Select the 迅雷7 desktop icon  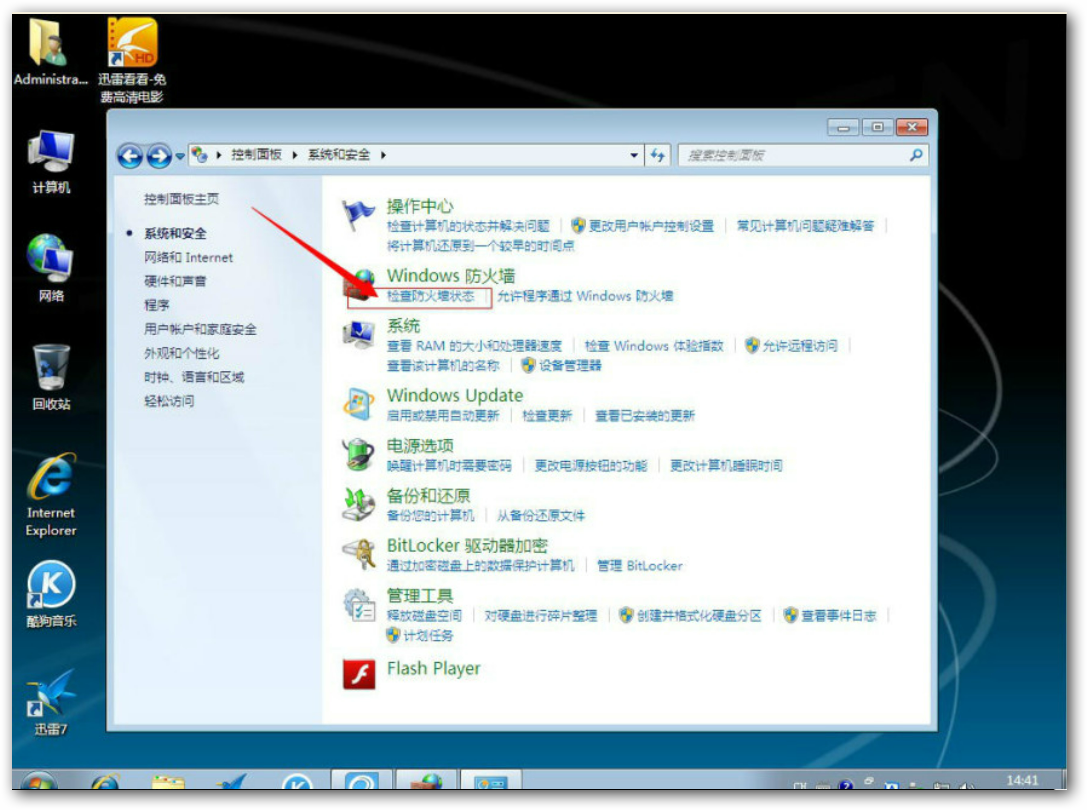(x=51, y=702)
